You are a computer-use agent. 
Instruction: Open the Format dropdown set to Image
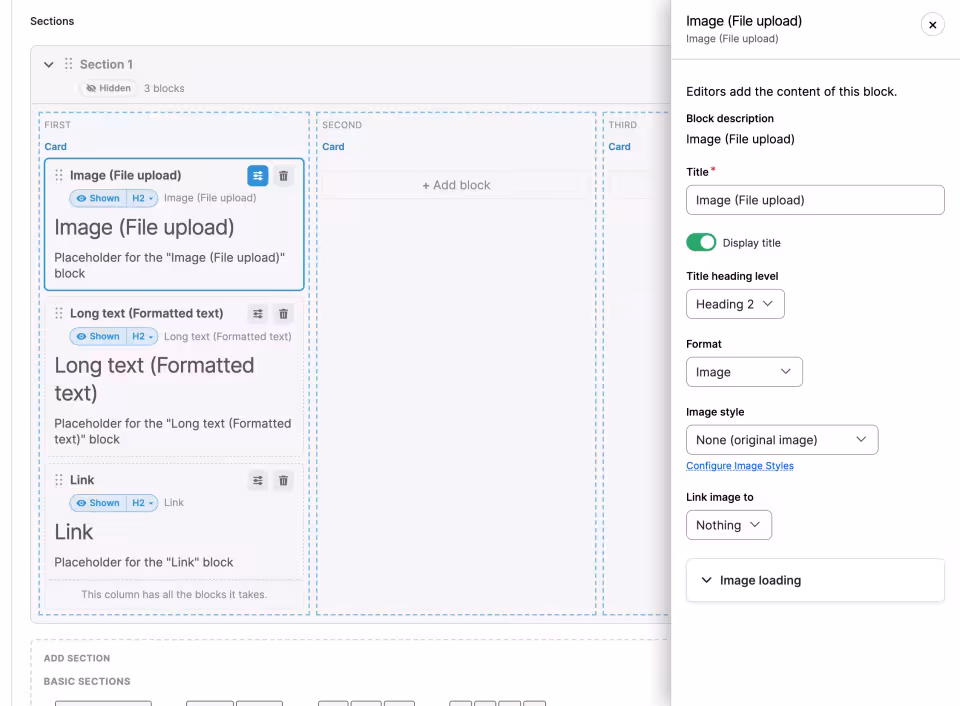pos(744,372)
